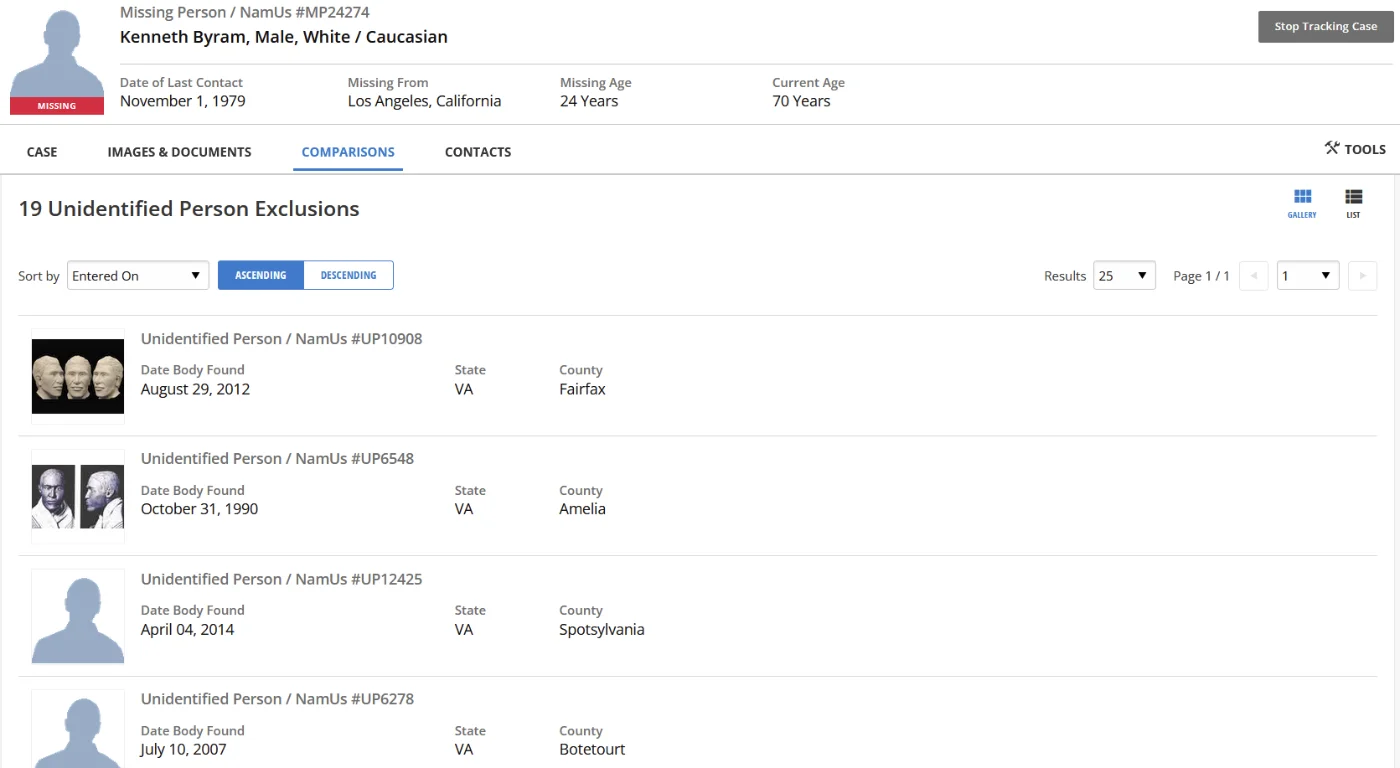Go to the Contacts tab
Viewport: 1400px width, 768px height.
tap(478, 152)
